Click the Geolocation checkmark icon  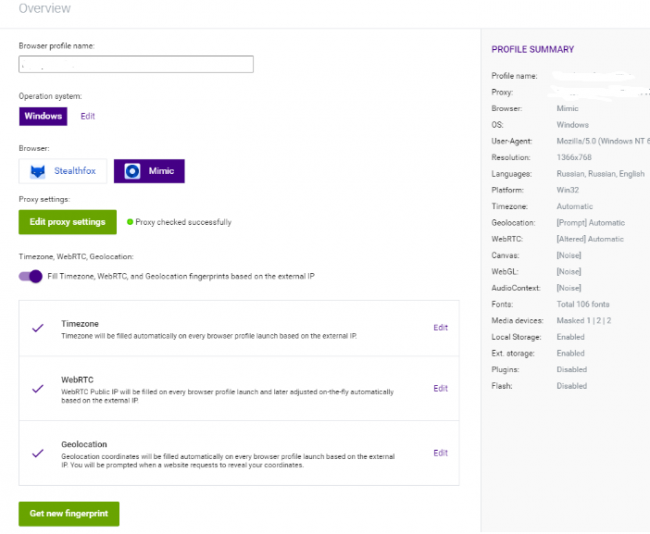[x=38, y=453]
